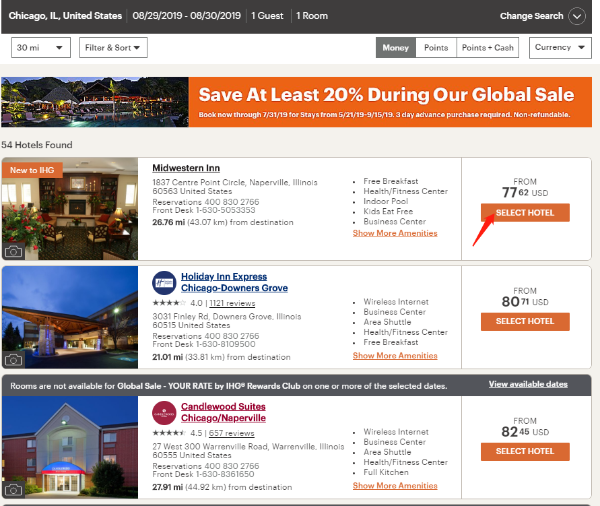
Task: Select hotel for Holiday Inn Express
Action: click(x=525, y=322)
